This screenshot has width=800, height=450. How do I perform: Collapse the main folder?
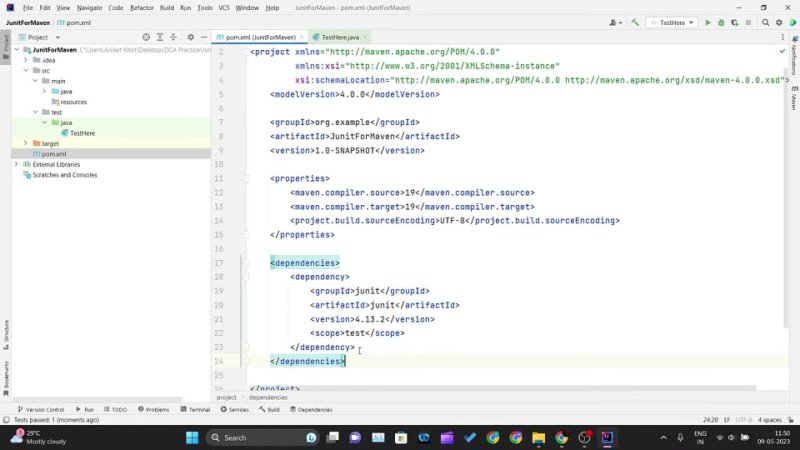point(35,81)
